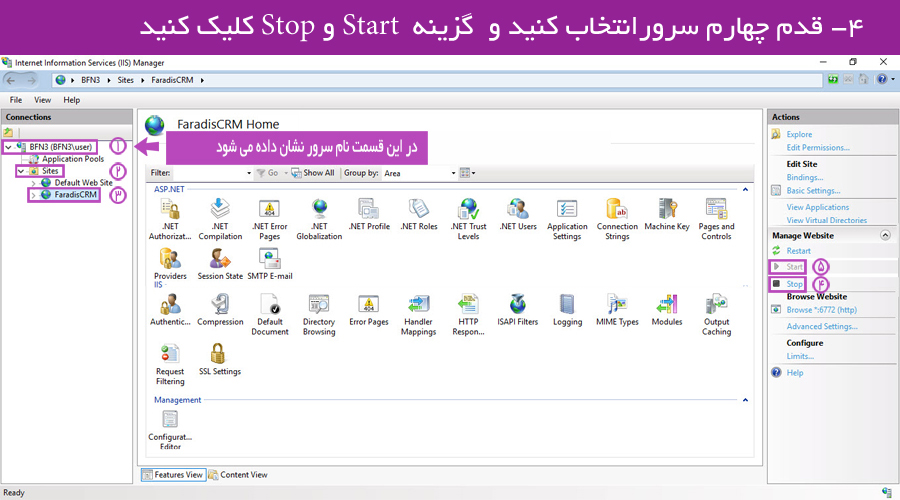
Task: Browse the site on port 6772
Action: click(821, 310)
